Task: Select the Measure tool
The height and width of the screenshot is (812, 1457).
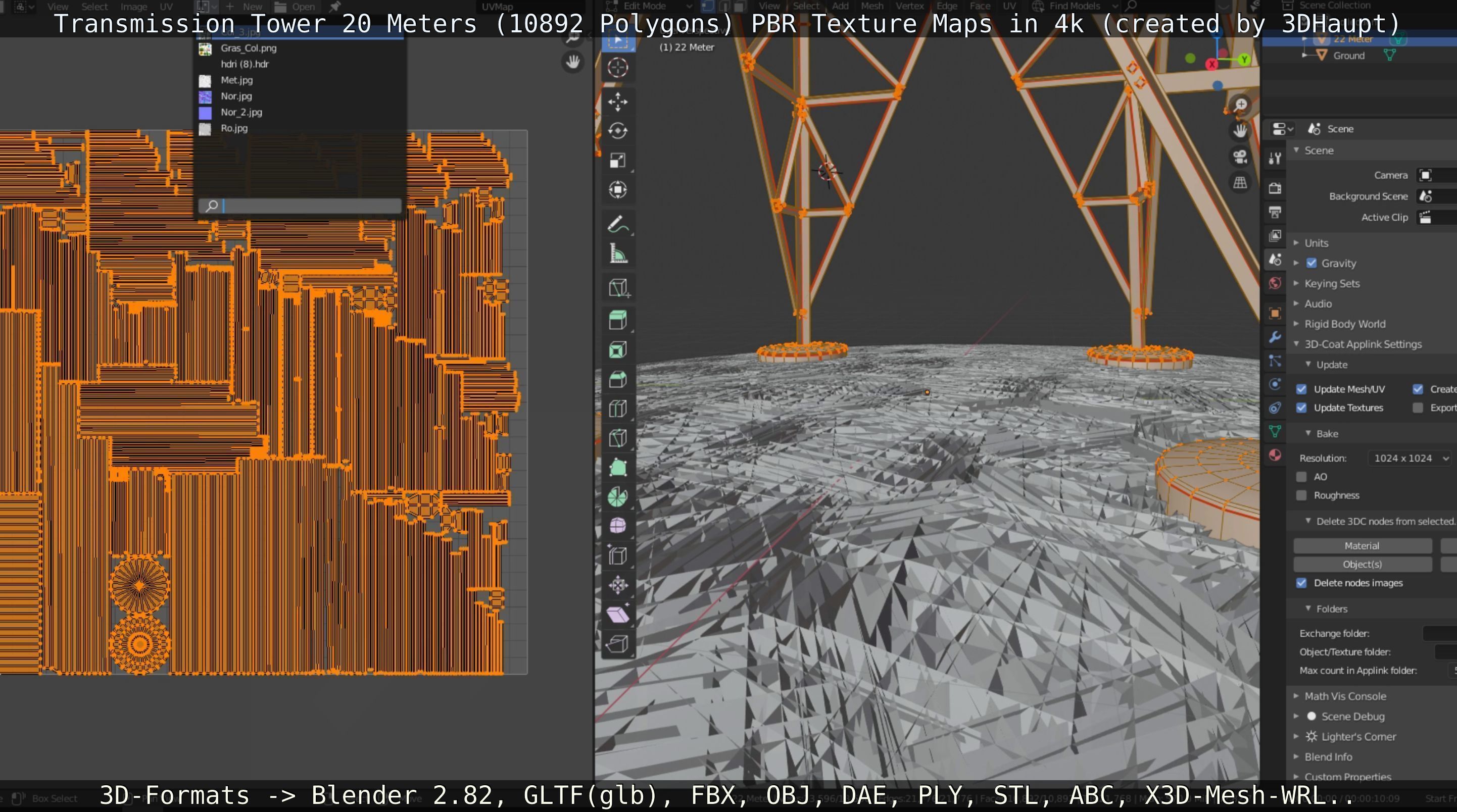Action: coord(617,254)
